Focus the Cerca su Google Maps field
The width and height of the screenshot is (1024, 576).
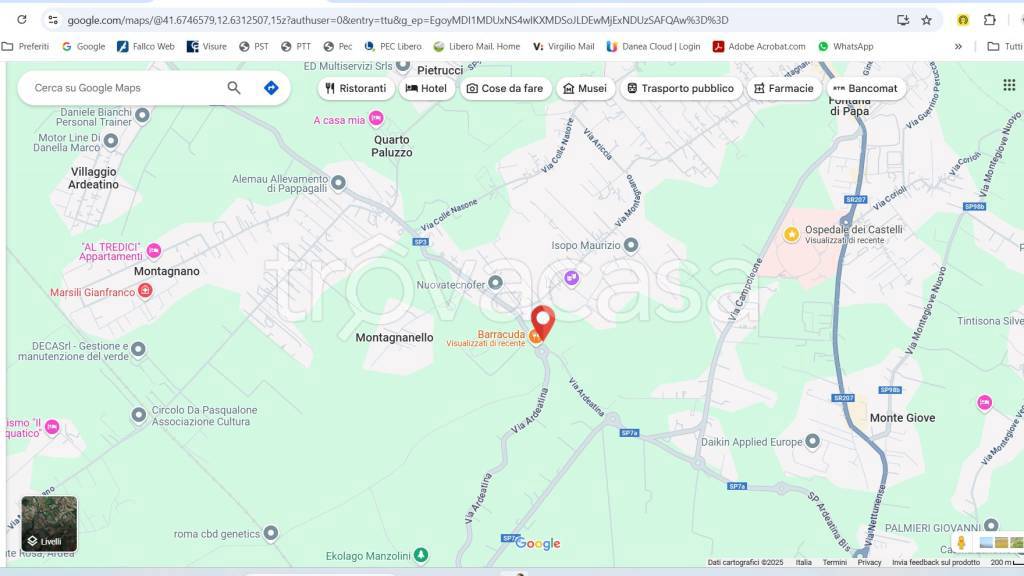(x=120, y=88)
